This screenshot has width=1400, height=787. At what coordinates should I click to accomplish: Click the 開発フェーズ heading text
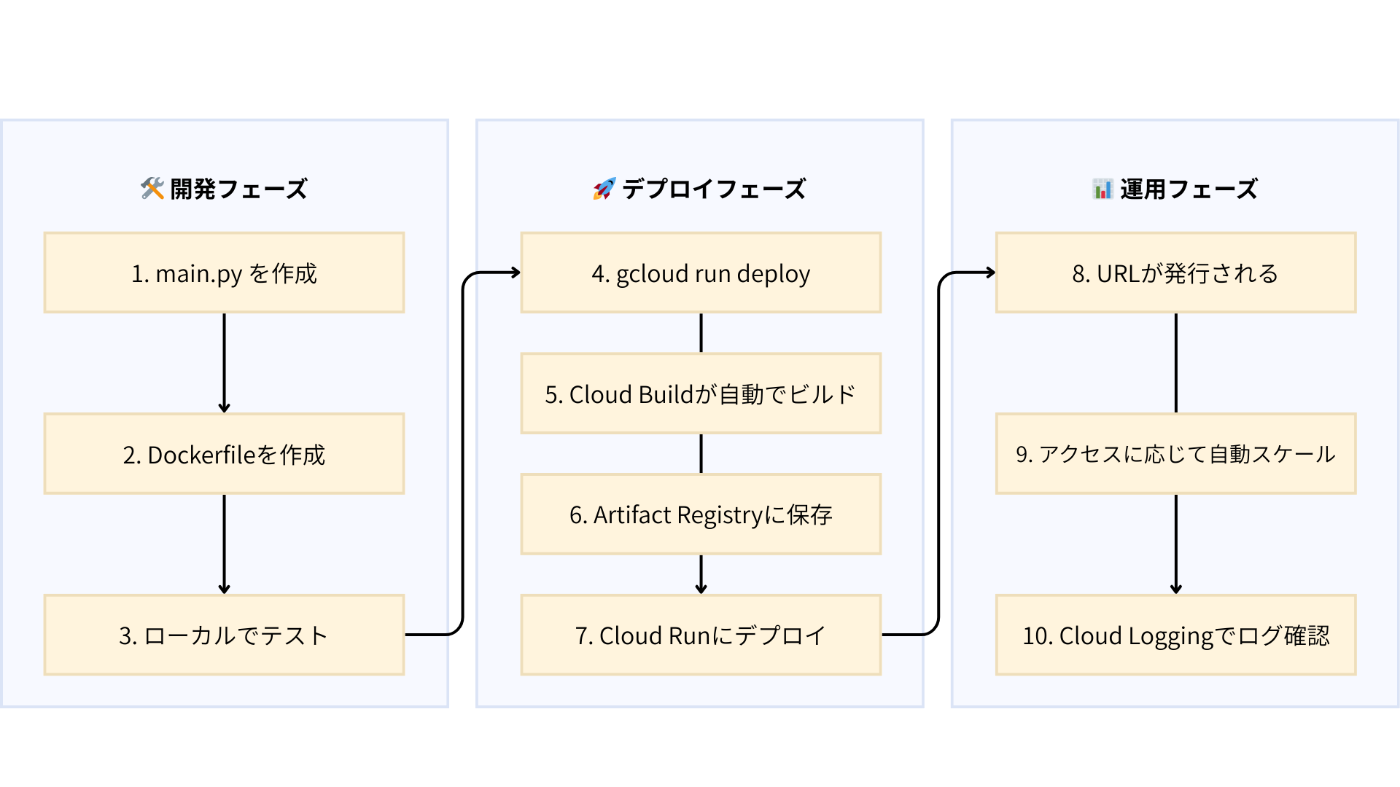point(239,189)
